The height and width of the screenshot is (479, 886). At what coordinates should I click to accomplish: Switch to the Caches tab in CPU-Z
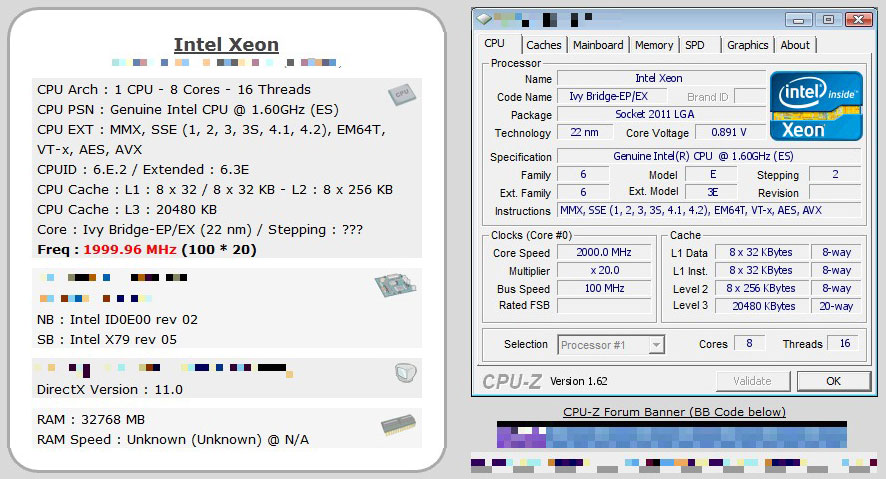pyautogui.click(x=544, y=45)
